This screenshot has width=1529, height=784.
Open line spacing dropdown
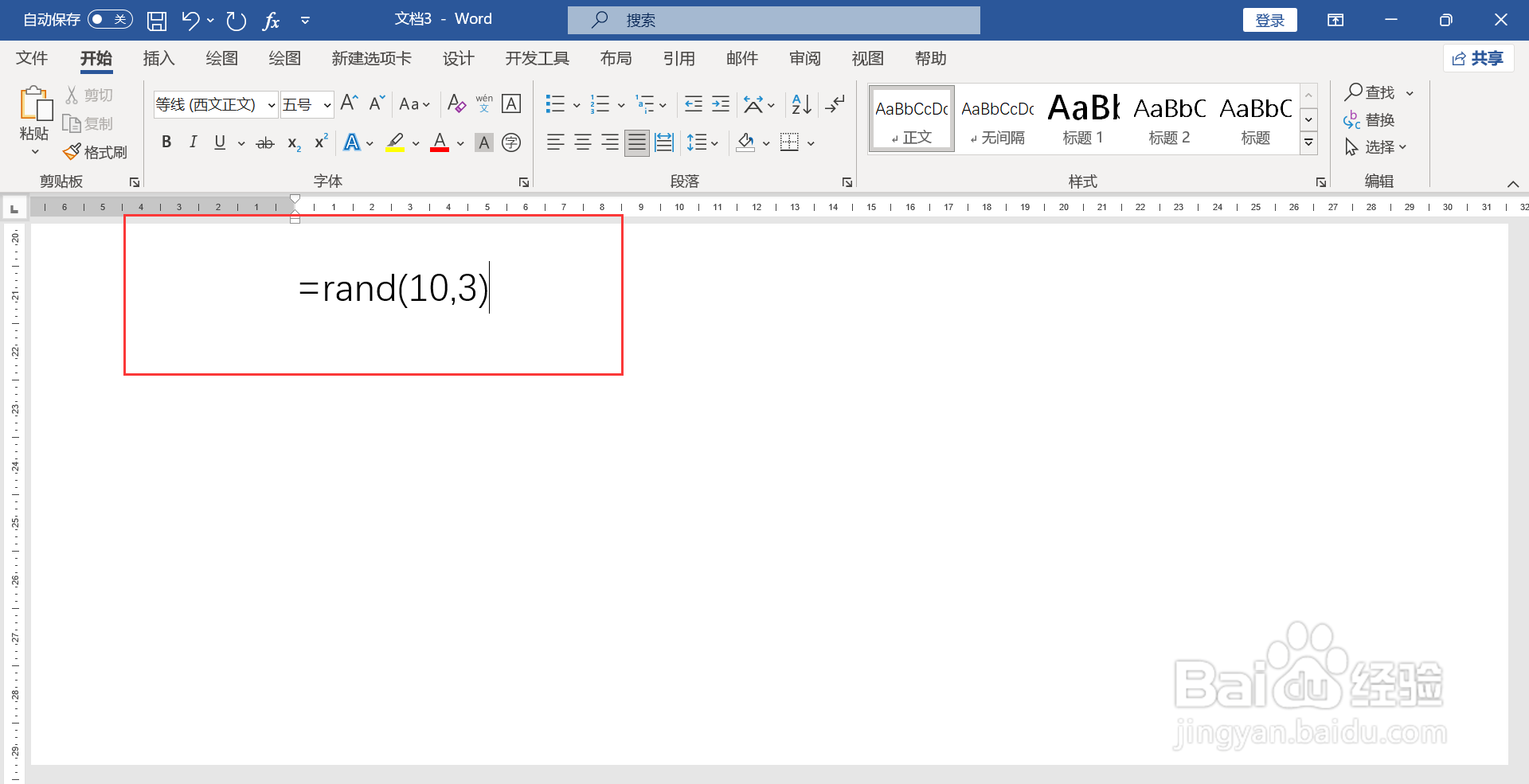pos(702,143)
